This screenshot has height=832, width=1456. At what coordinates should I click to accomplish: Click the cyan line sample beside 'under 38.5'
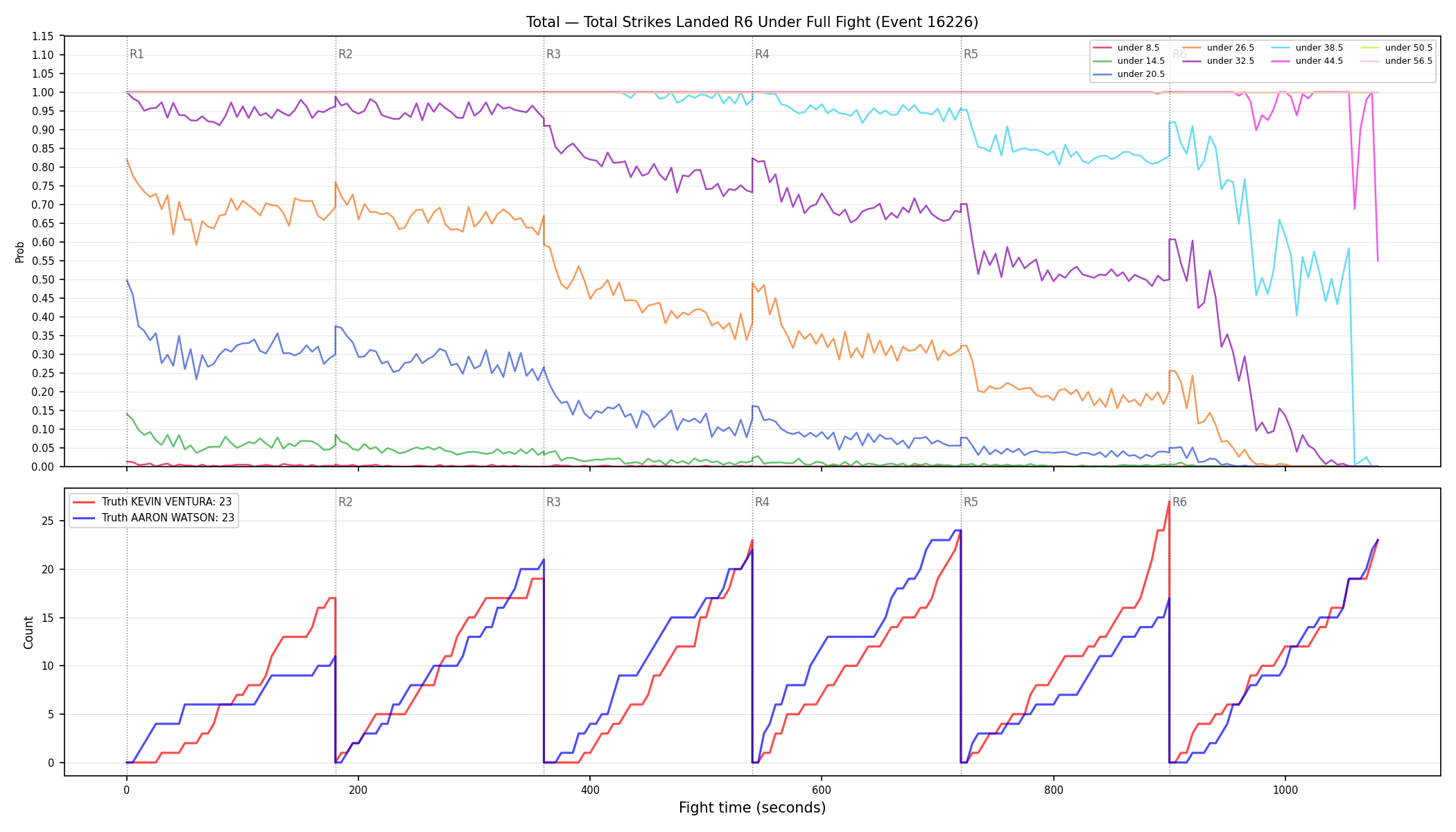(1281, 48)
